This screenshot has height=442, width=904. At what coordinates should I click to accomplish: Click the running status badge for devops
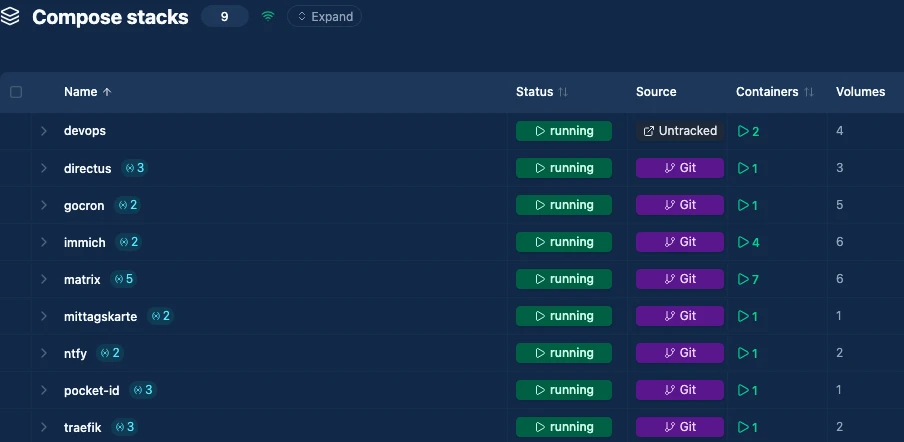coord(564,131)
